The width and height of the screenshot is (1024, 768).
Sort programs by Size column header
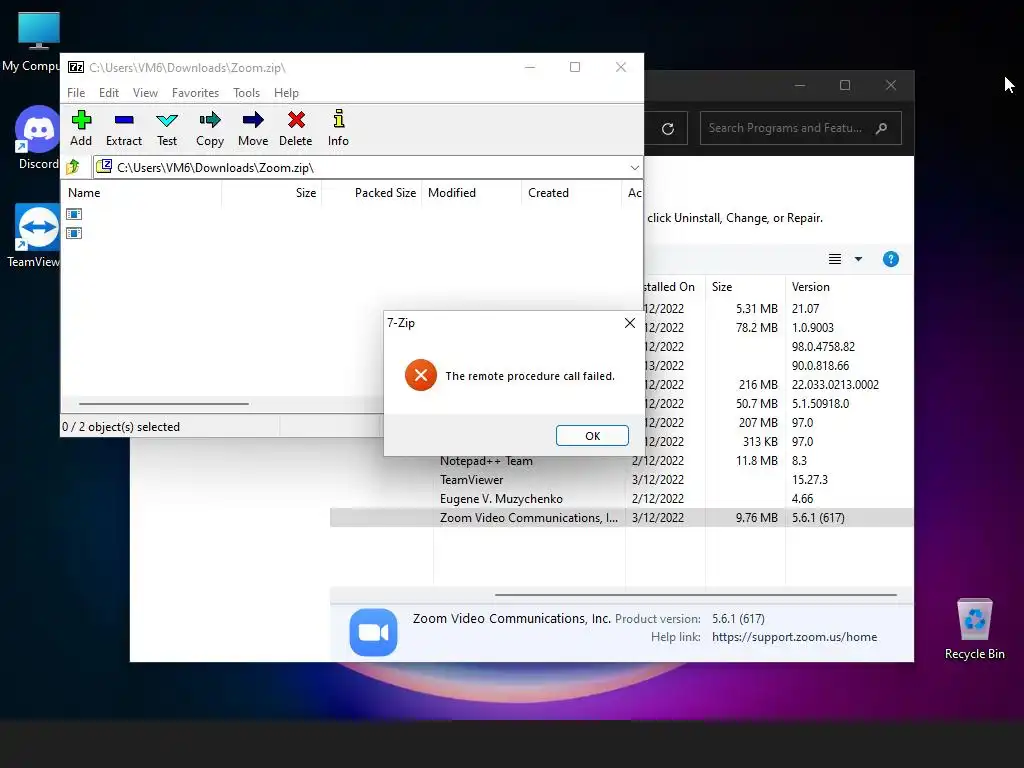(745, 287)
